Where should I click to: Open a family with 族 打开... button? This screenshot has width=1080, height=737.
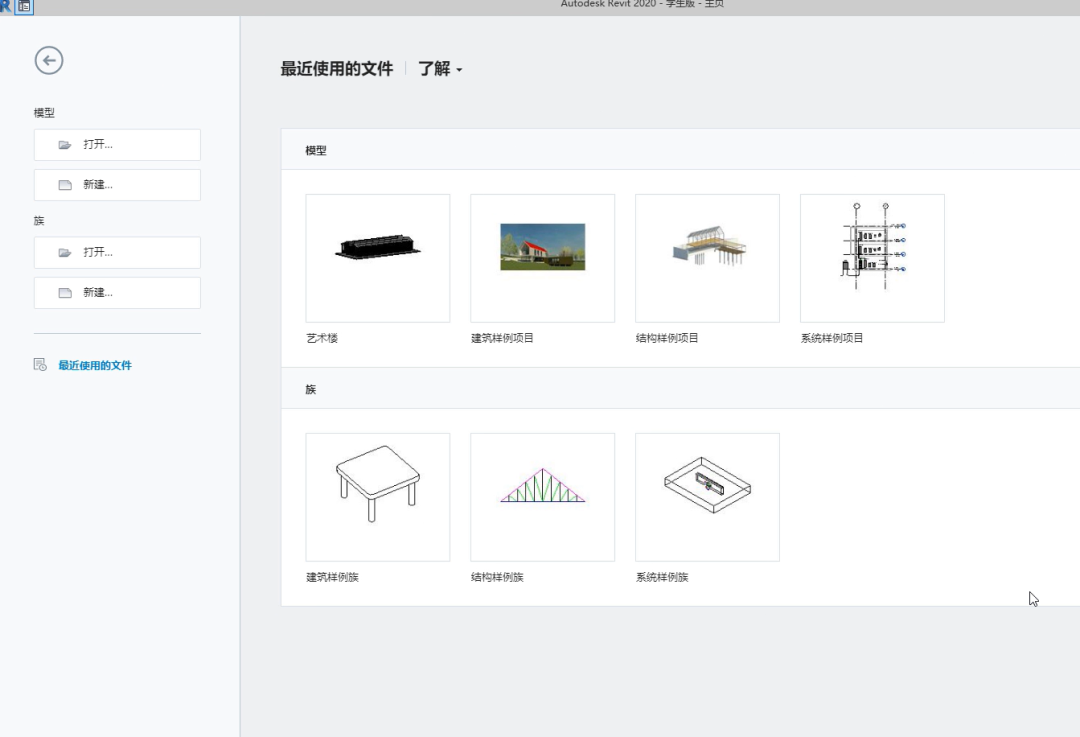(117, 253)
